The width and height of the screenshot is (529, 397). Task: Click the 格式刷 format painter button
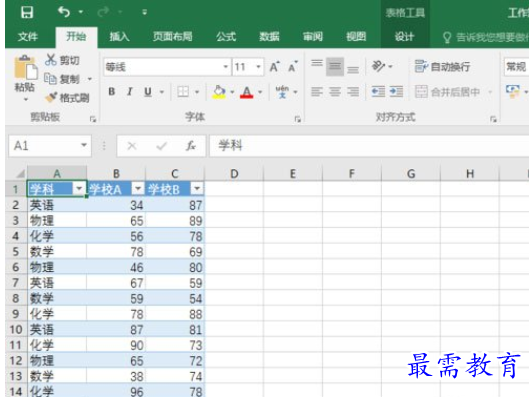click(67, 98)
